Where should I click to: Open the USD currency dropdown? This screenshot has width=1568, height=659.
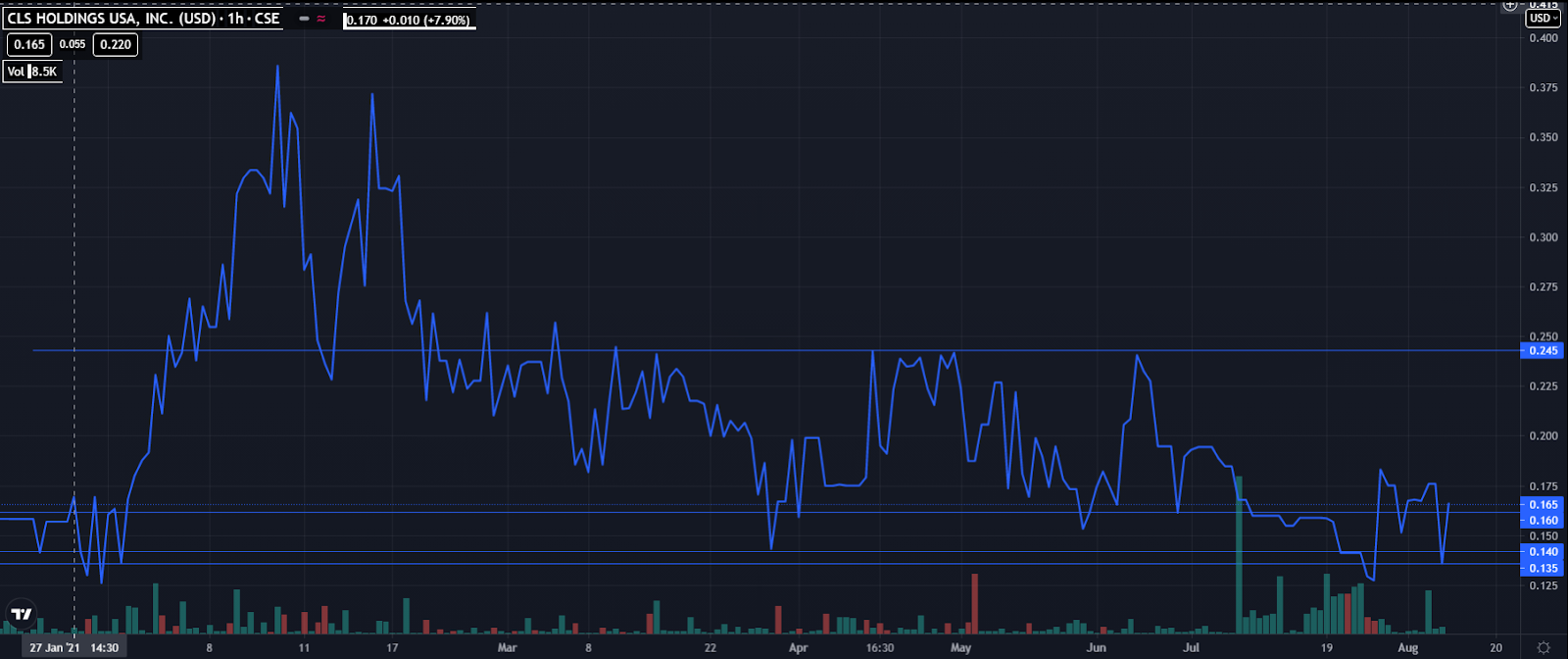(1543, 19)
